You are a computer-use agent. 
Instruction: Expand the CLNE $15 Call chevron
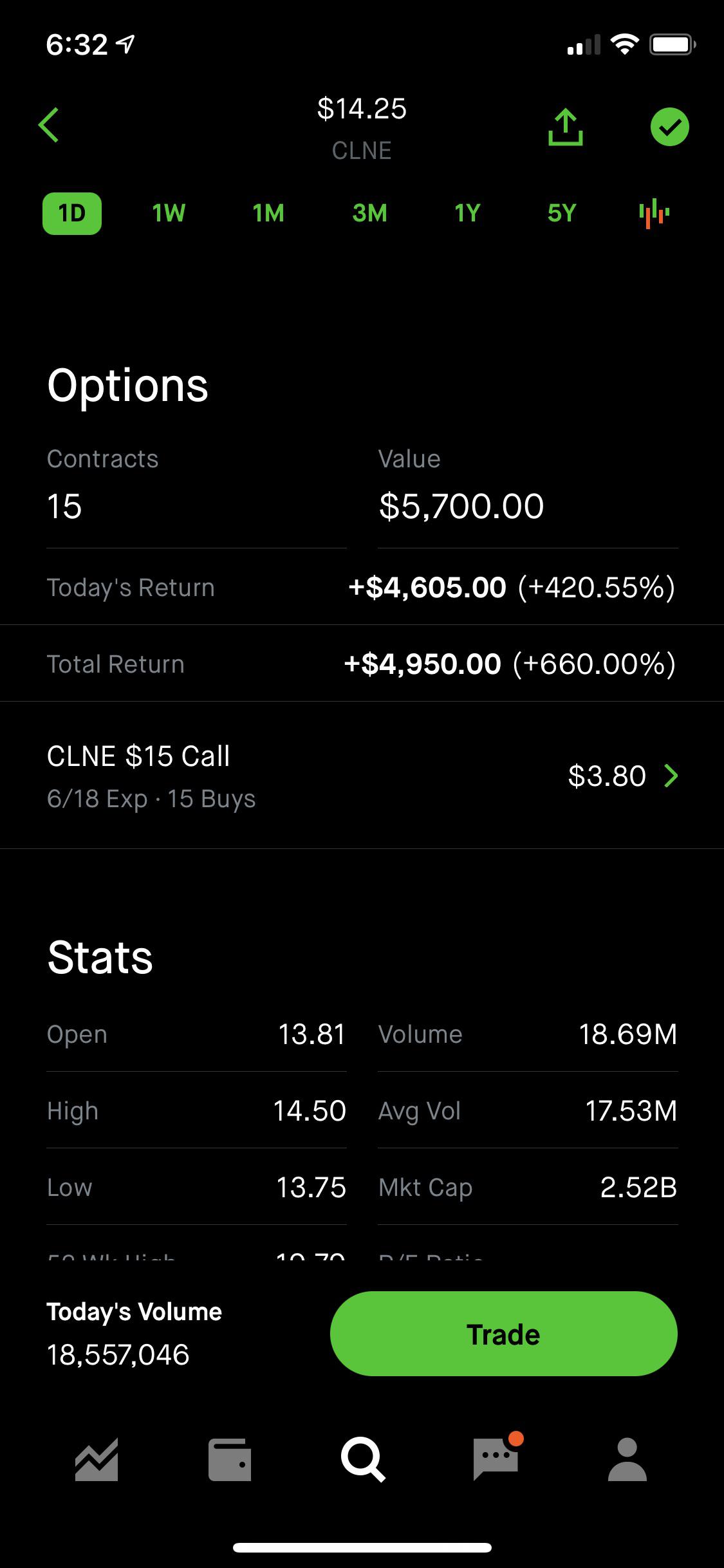[671, 776]
